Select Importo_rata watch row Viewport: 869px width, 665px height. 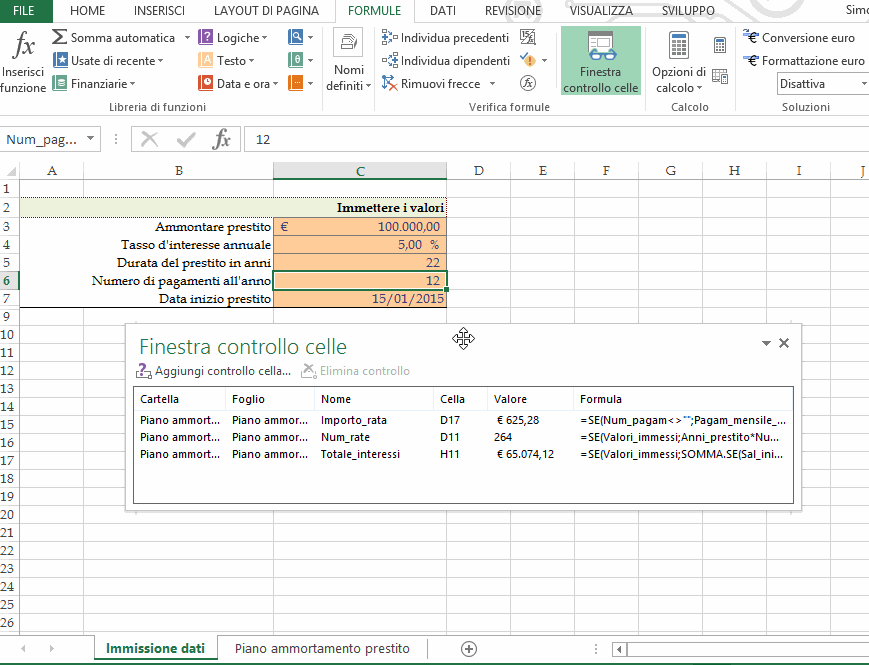click(463, 420)
